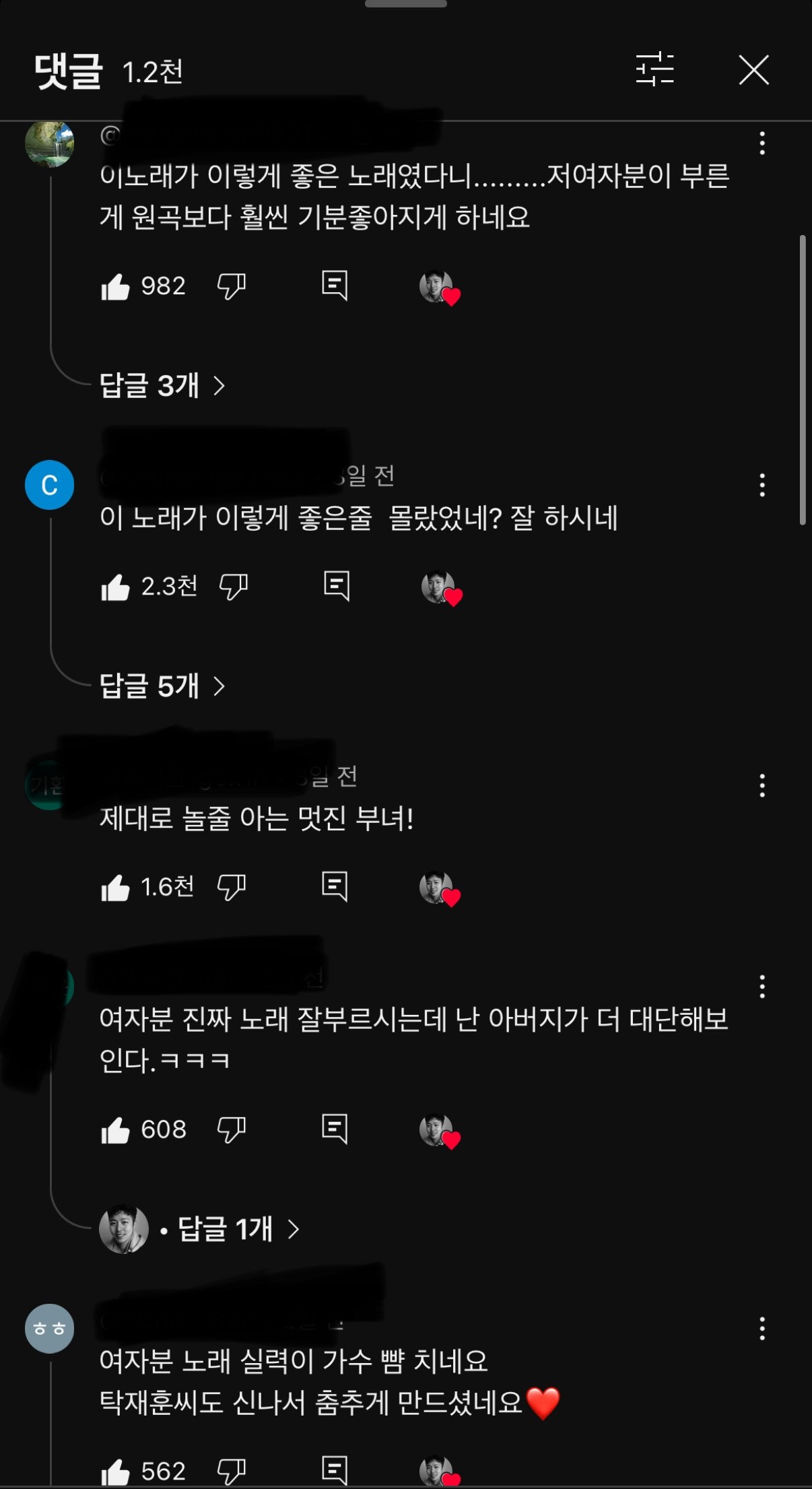Open options menu on 가수 뺨 치네요 comment
Image resolution: width=812 pixels, height=1489 pixels.
(x=762, y=1329)
